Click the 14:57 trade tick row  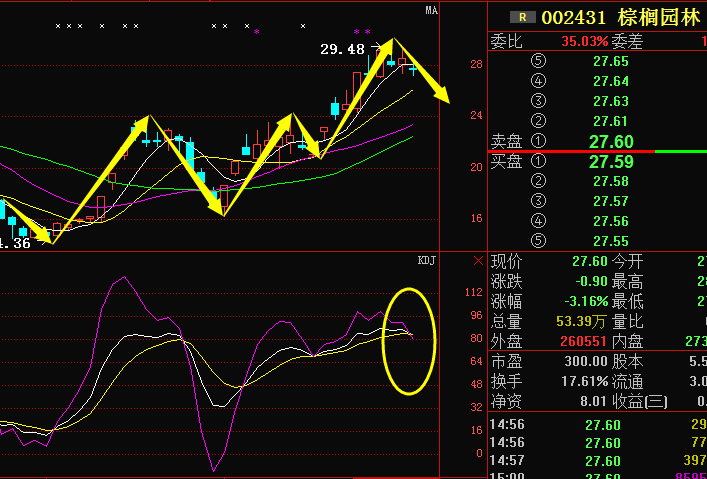click(598, 461)
